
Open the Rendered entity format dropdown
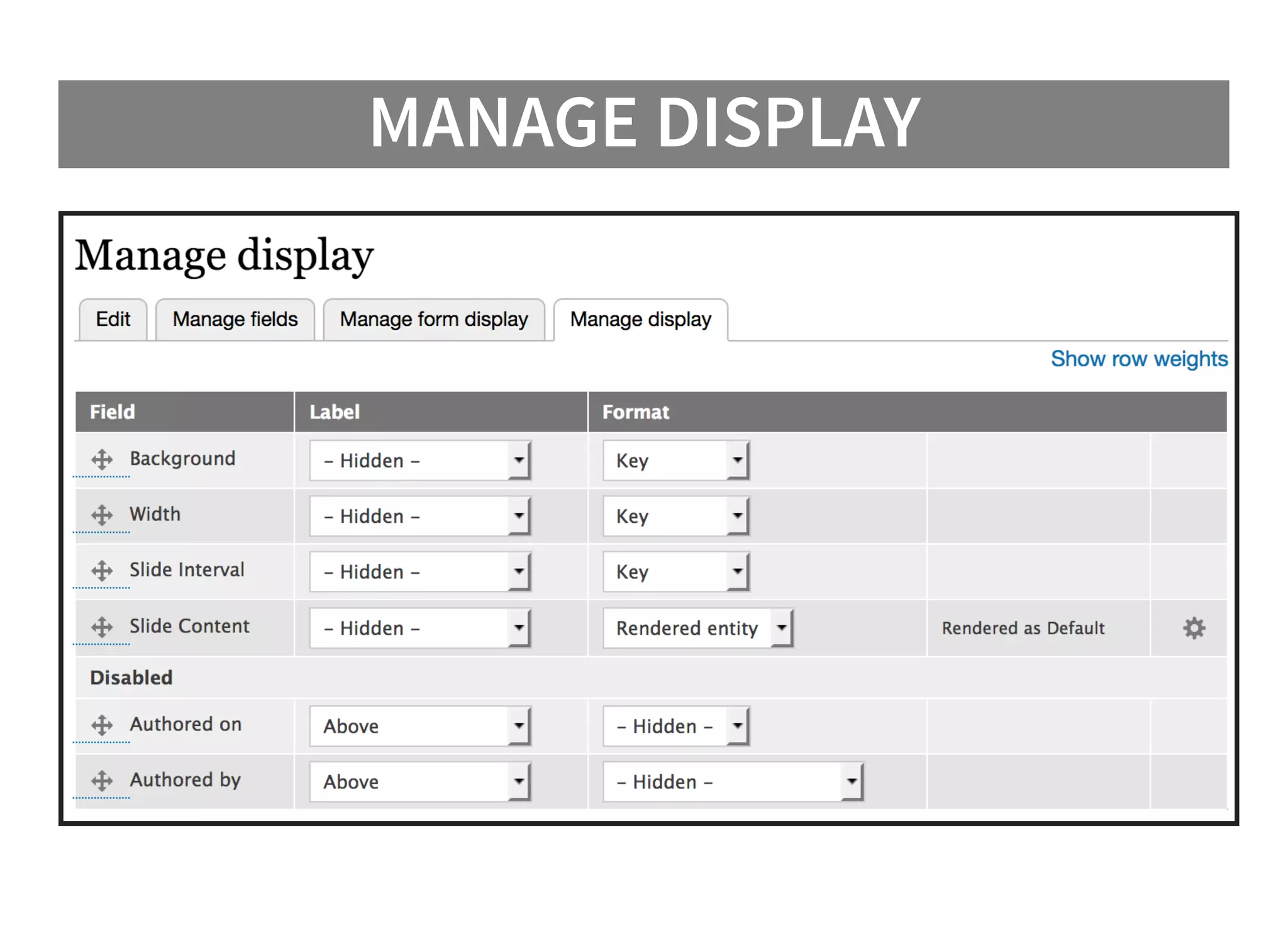coord(698,628)
